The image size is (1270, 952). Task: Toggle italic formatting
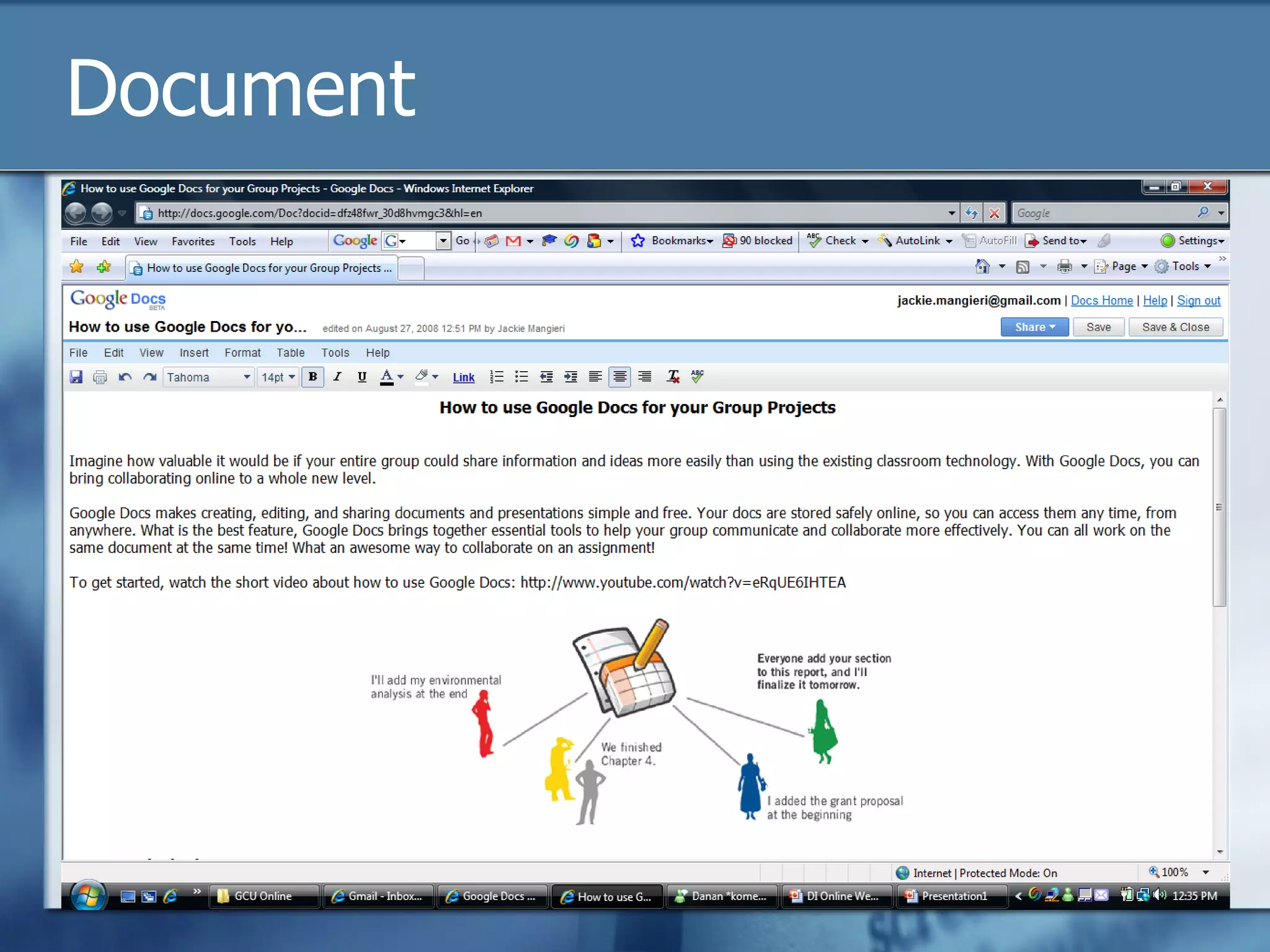[x=337, y=377]
